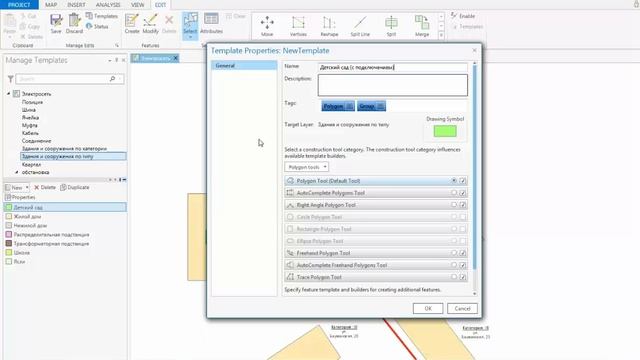Expand the edit tools gallery arrow
Screen dimensions: 640x360
(441, 36)
